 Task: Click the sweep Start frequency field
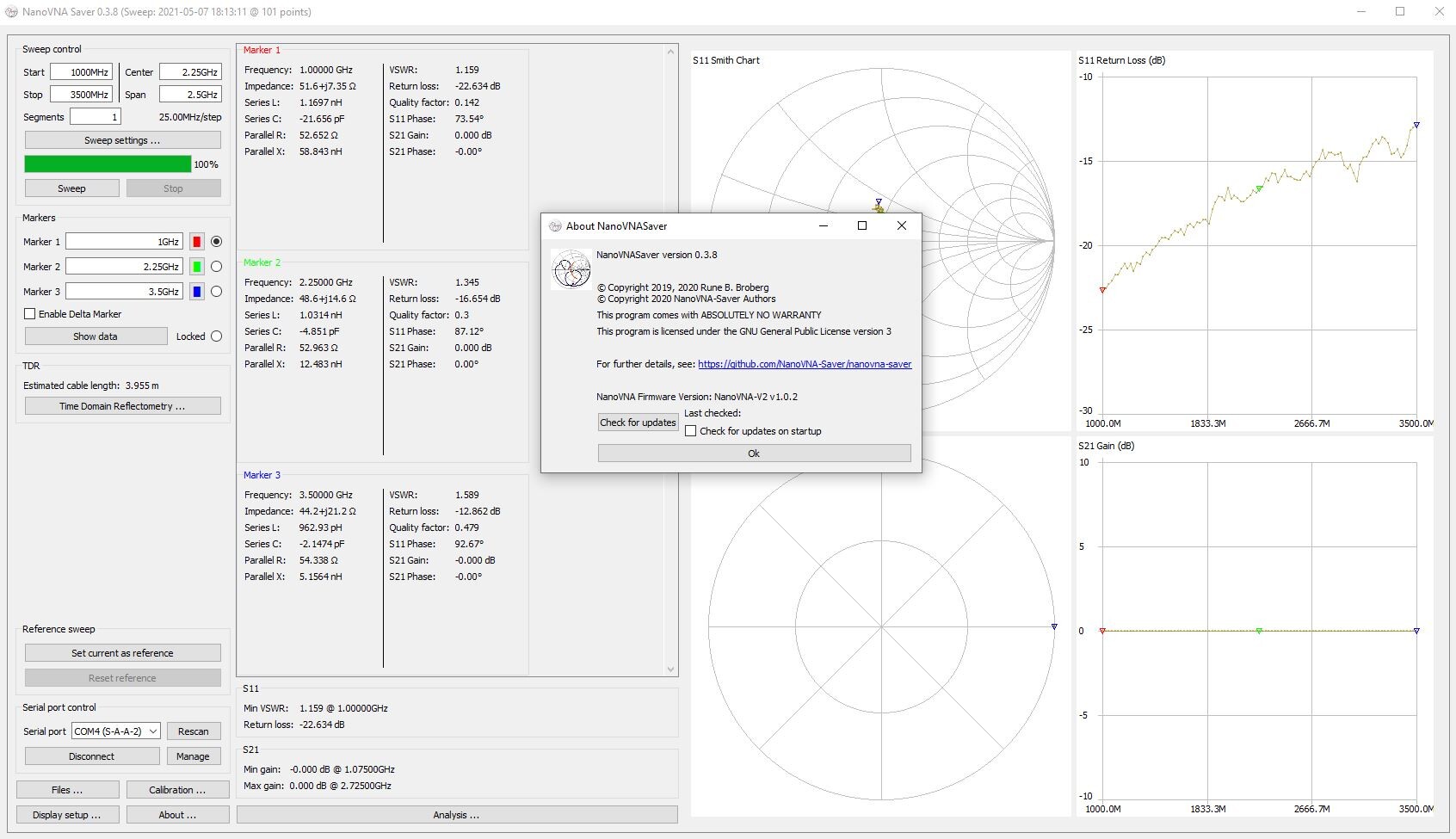[81, 72]
